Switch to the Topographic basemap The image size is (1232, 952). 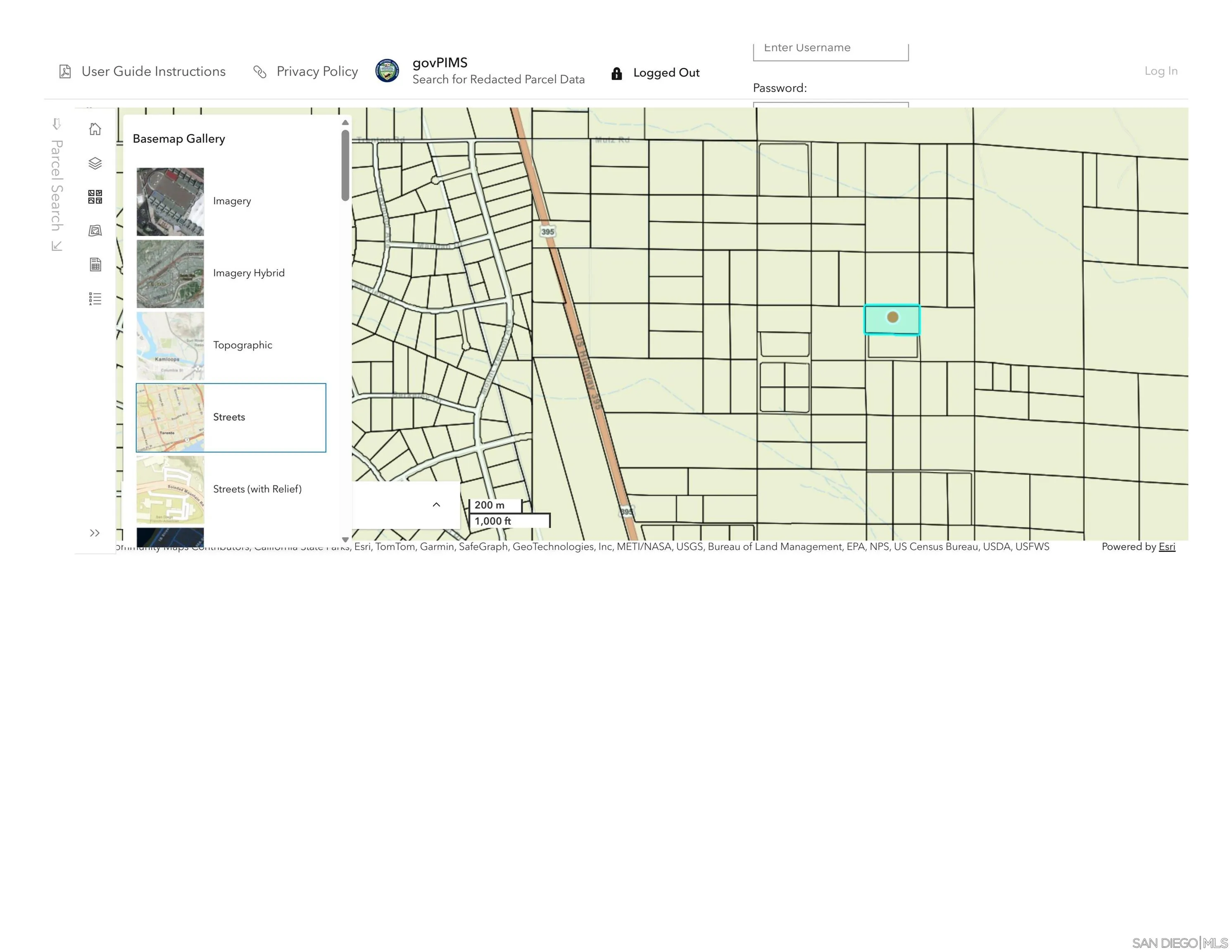coord(231,345)
